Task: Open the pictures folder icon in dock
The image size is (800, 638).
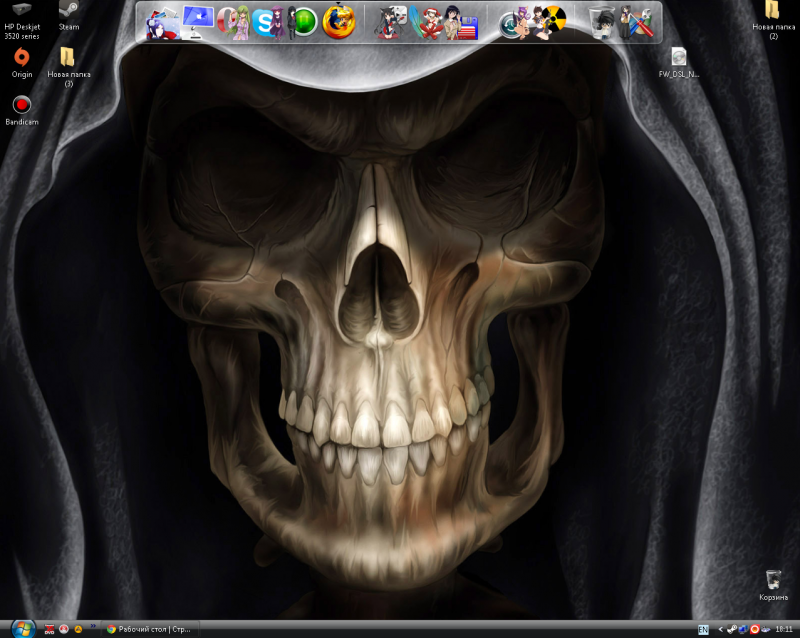Action: tap(161, 24)
